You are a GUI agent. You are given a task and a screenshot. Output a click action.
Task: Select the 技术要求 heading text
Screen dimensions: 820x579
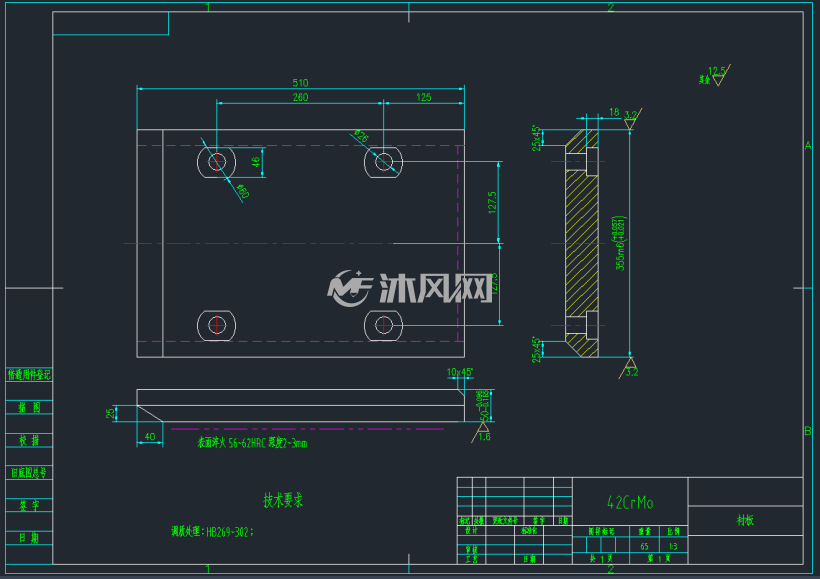tap(283, 501)
